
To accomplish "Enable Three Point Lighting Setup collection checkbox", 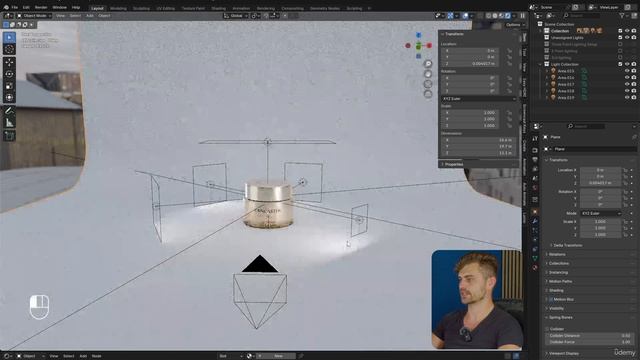I will click(x=620, y=44).
